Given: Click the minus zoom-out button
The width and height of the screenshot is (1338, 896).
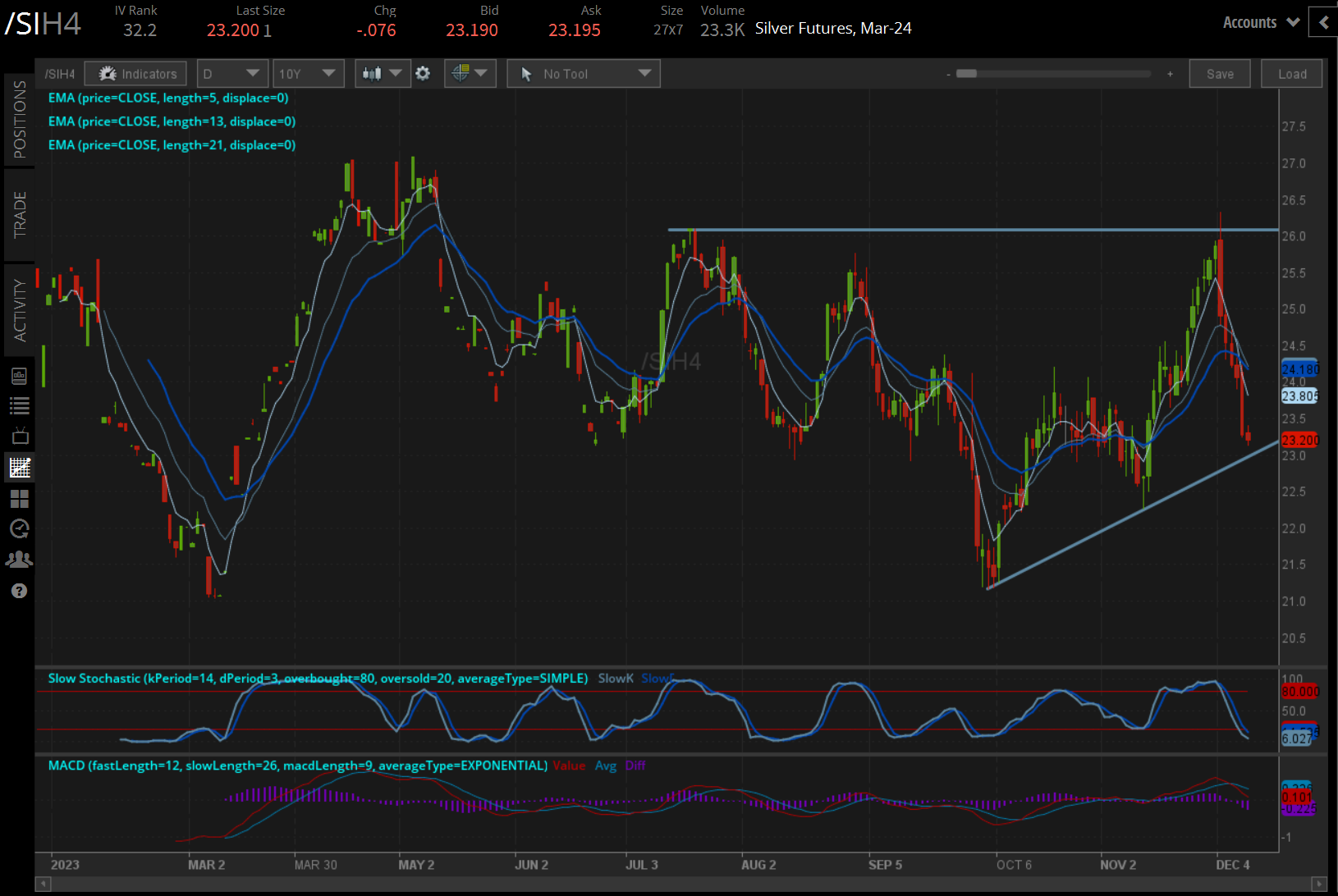Looking at the screenshot, I should 948,75.
